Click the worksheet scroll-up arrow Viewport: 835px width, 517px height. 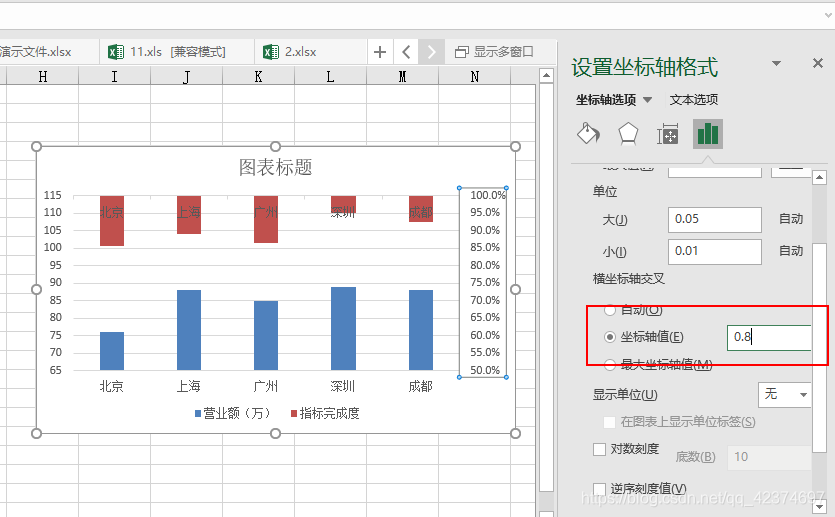pos(546,76)
